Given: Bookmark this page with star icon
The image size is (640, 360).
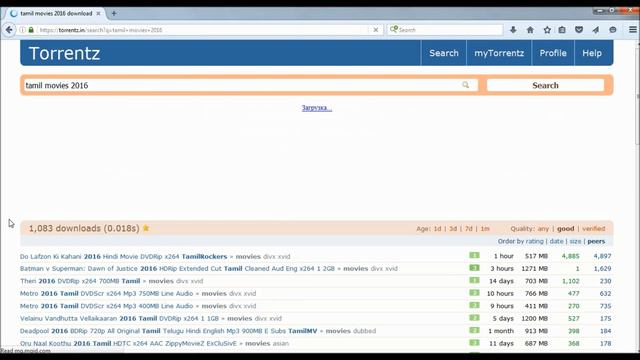Looking at the screenshot, I should click(x=547, y=30).
